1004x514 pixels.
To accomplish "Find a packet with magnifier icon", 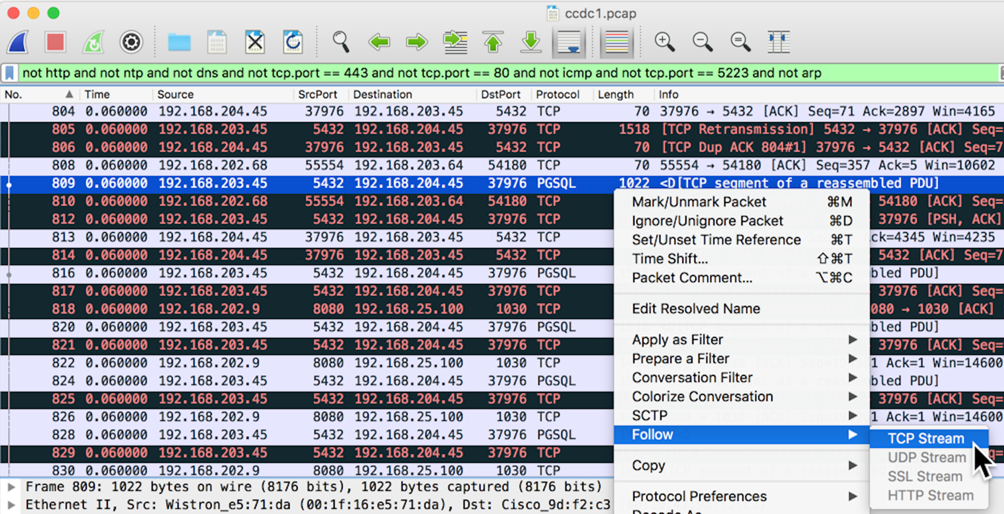I will pyautogui.click(x=341, y=42).
